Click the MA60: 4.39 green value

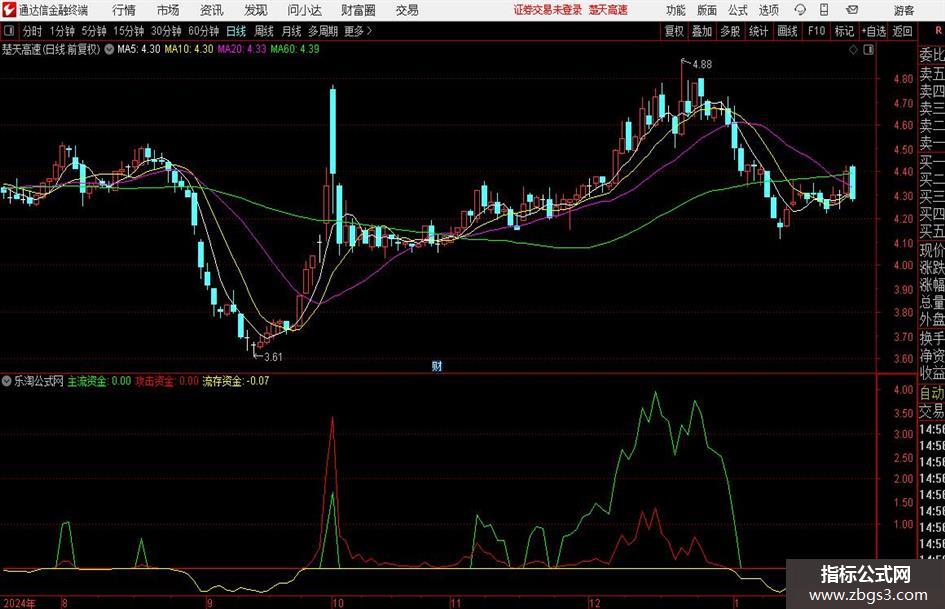295,49
